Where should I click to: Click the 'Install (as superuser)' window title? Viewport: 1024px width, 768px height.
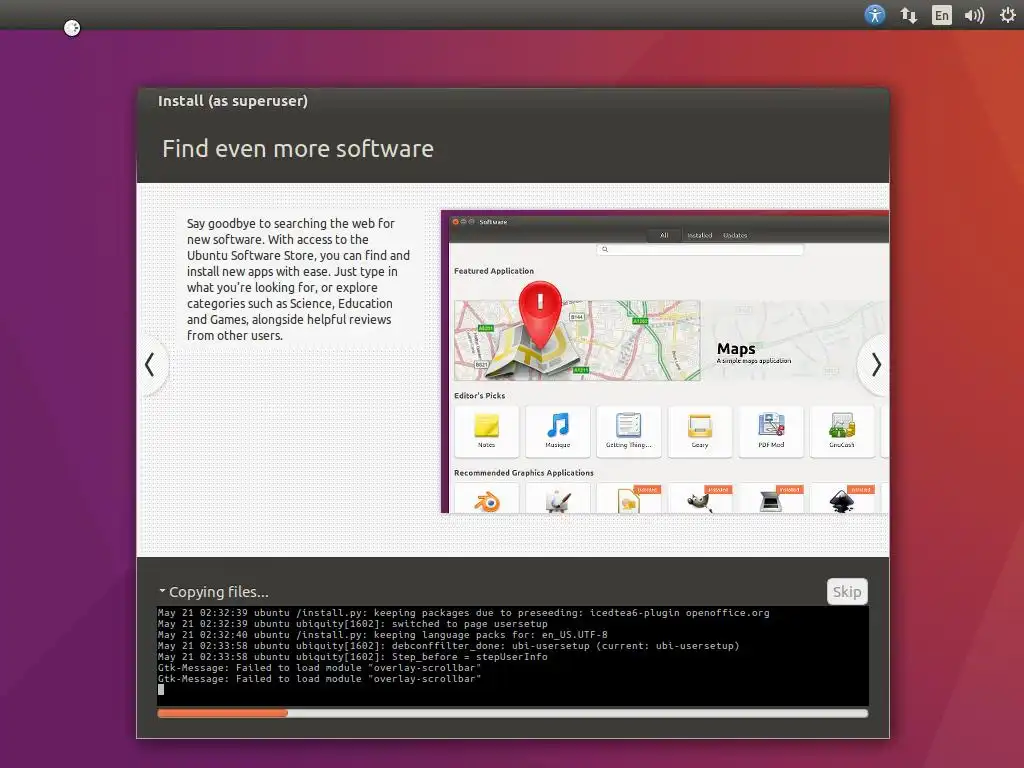232,101
